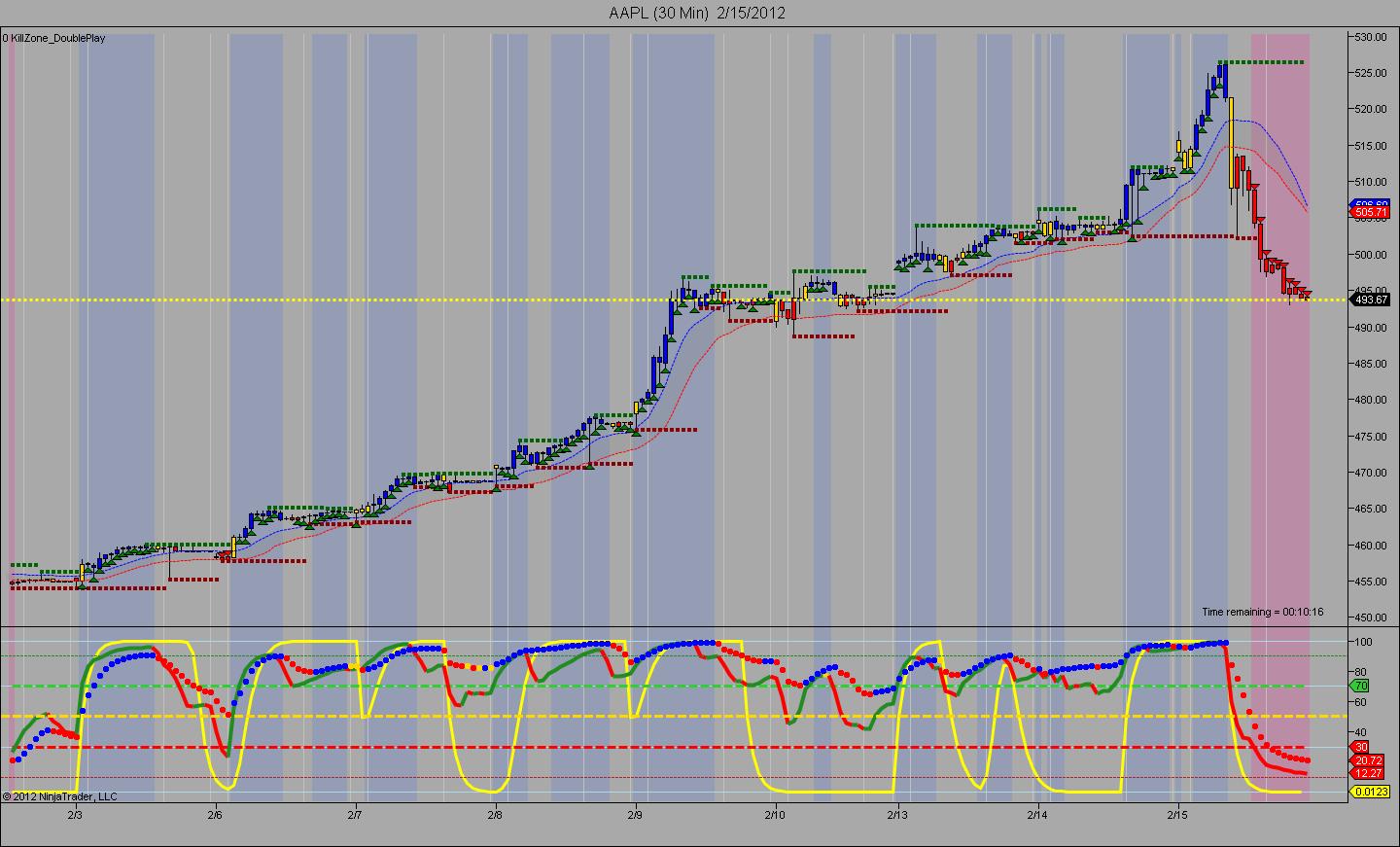Click the 490.00 price axis label
1400x847 pixels.
coord(1369,328)
